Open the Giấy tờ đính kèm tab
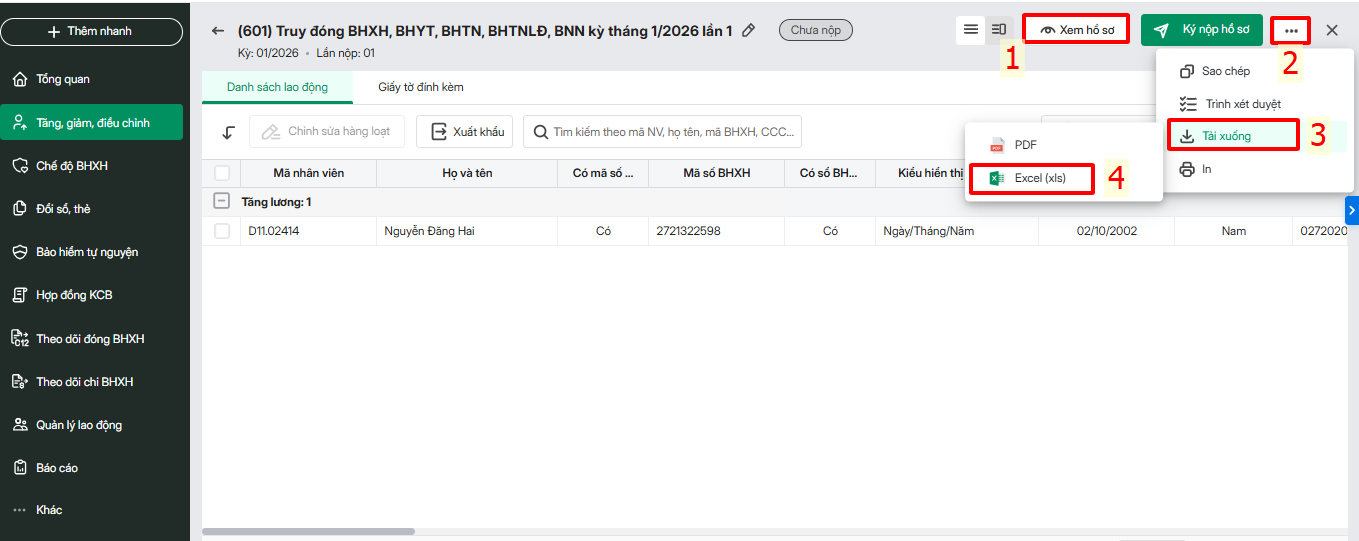This screenshot has height=541, width=1359. click(x=420, y=87)
